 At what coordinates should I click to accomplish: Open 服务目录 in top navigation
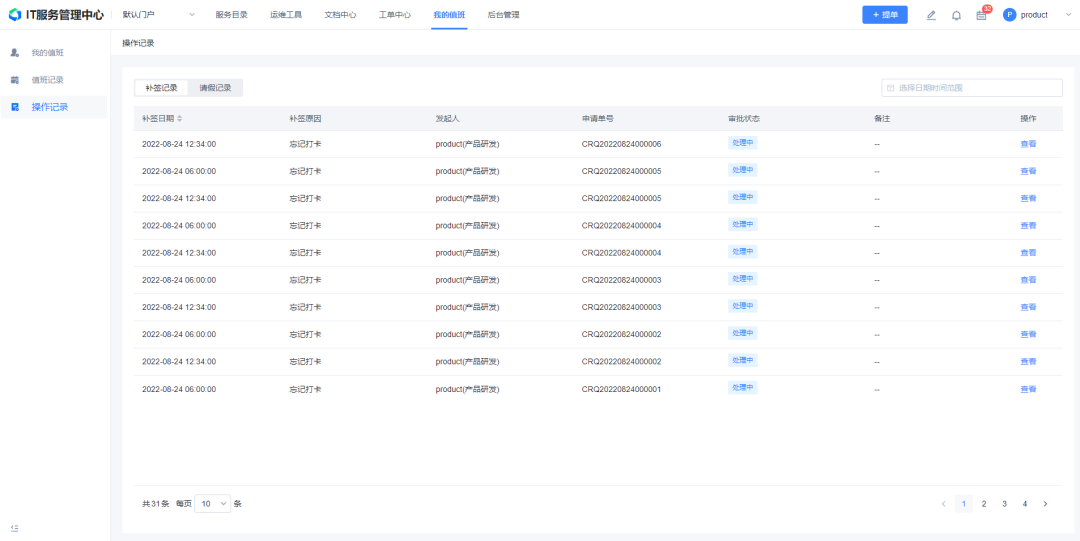pos(231,14)
